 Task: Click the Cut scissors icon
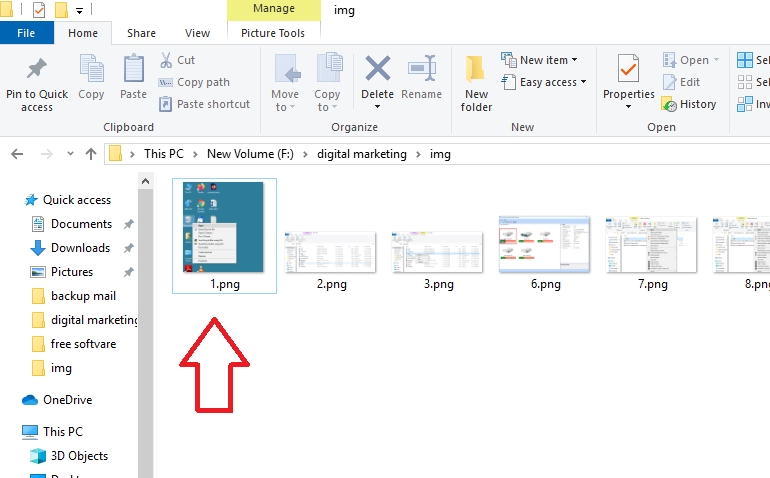166,60
